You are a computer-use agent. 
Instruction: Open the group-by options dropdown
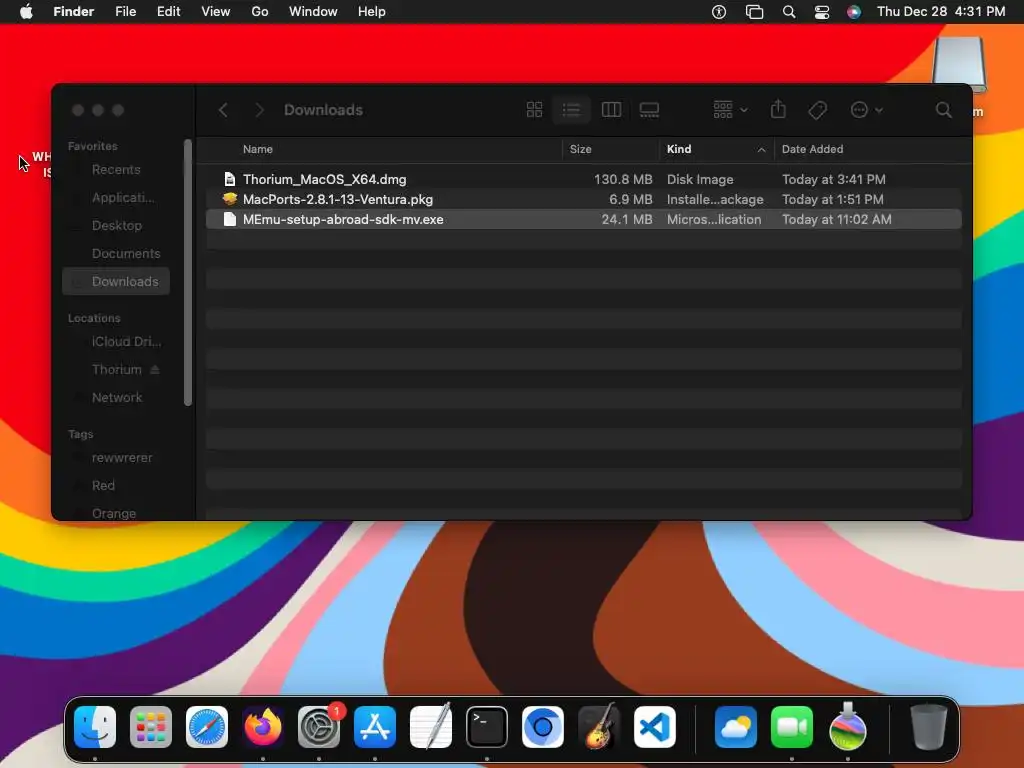pos(730,110)
